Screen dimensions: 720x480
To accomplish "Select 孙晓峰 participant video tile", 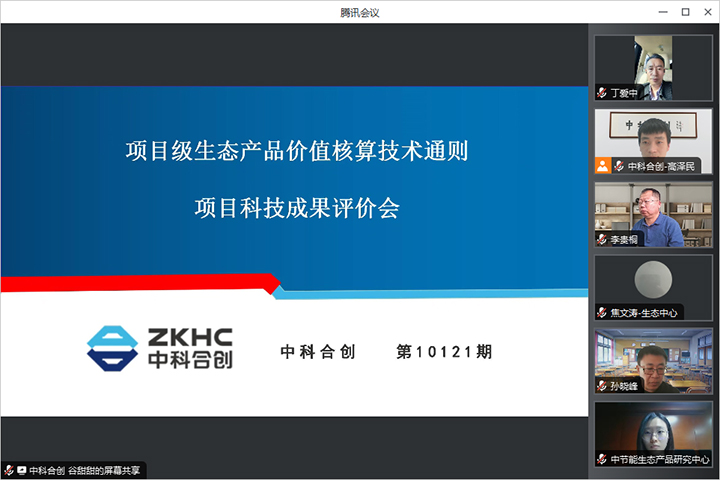I will (x=653, y=361).
